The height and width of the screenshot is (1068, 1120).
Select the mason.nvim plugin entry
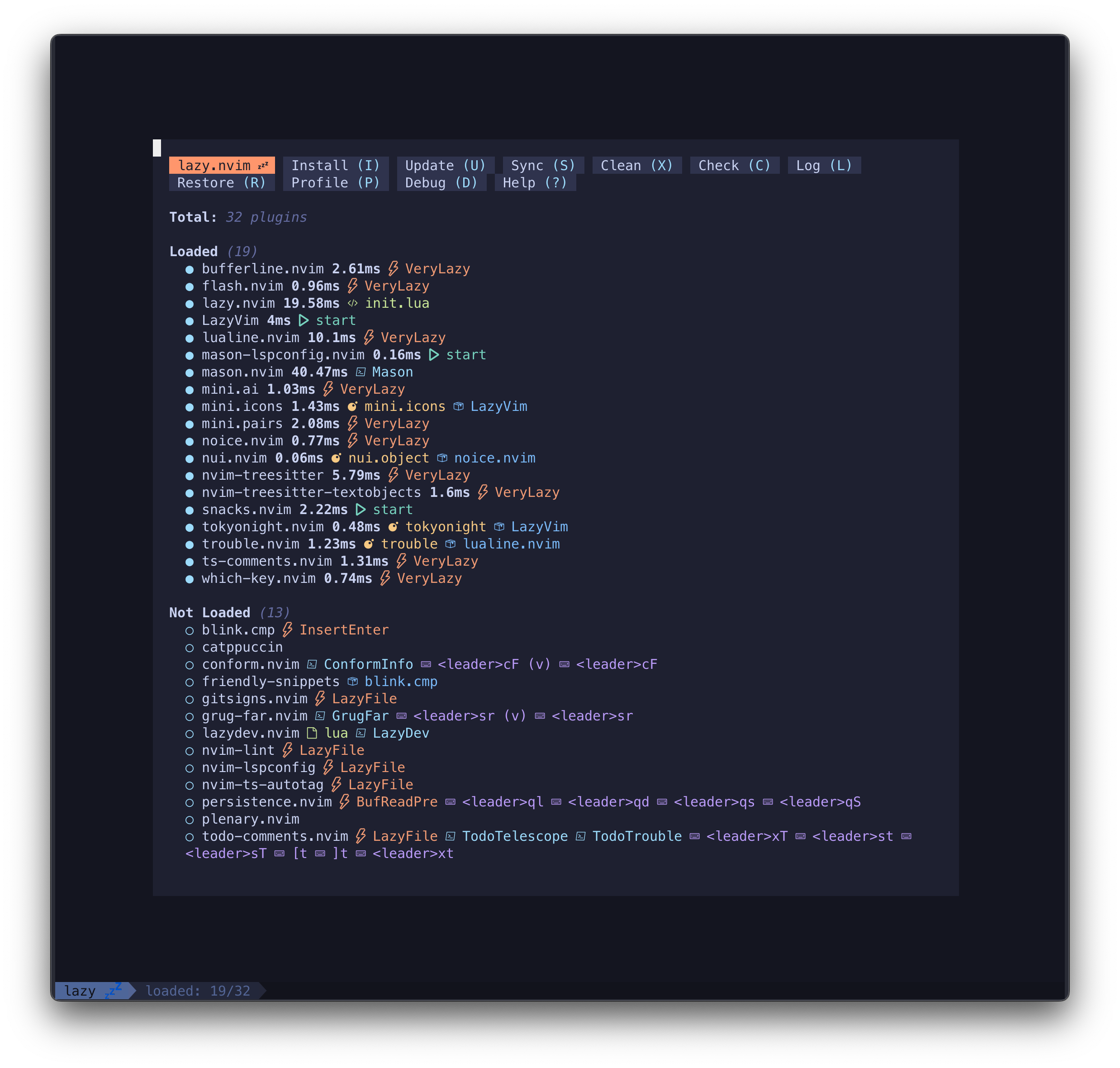click(x=242, y=372)
